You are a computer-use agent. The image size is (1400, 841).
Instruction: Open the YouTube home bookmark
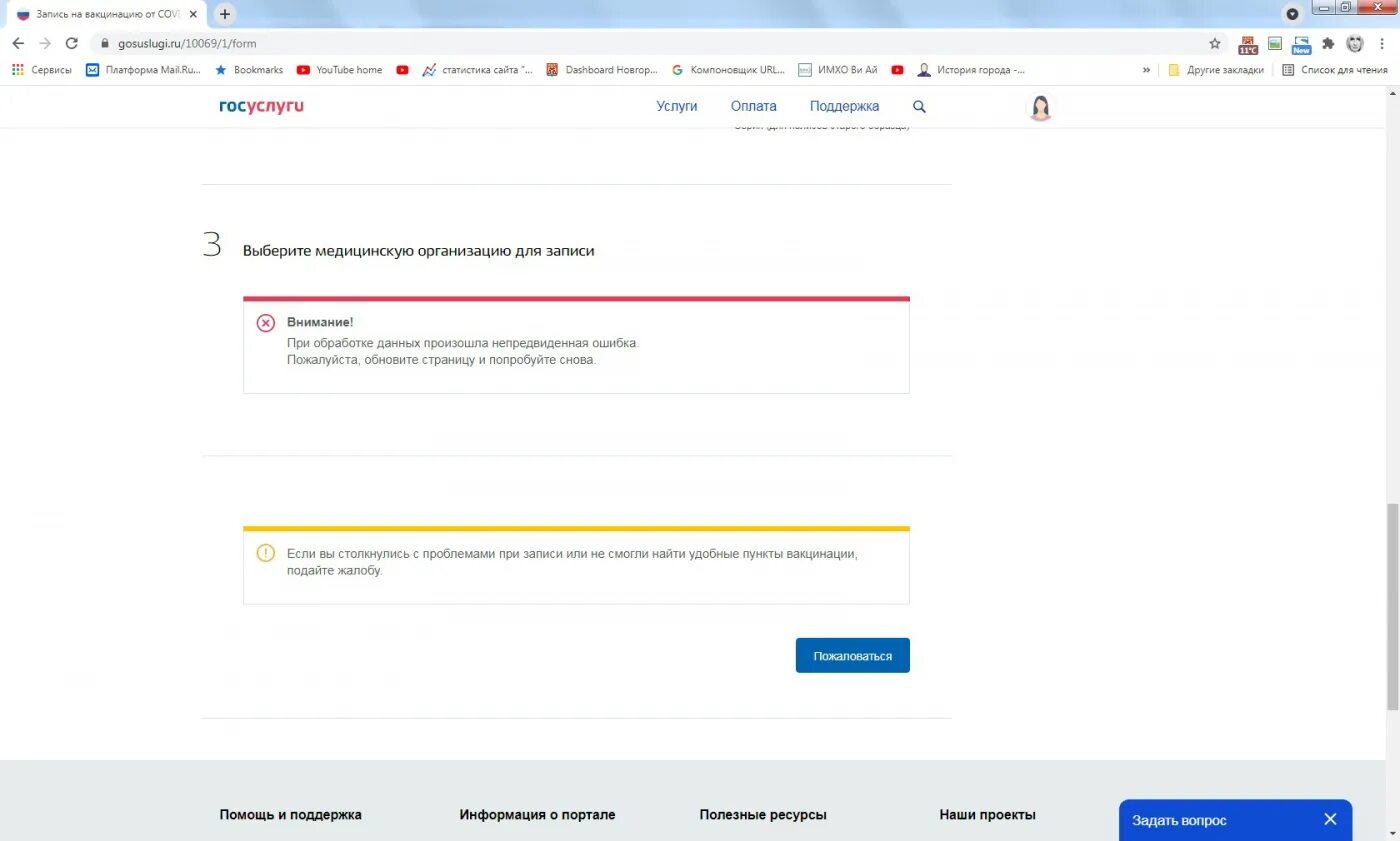(339, 70)
